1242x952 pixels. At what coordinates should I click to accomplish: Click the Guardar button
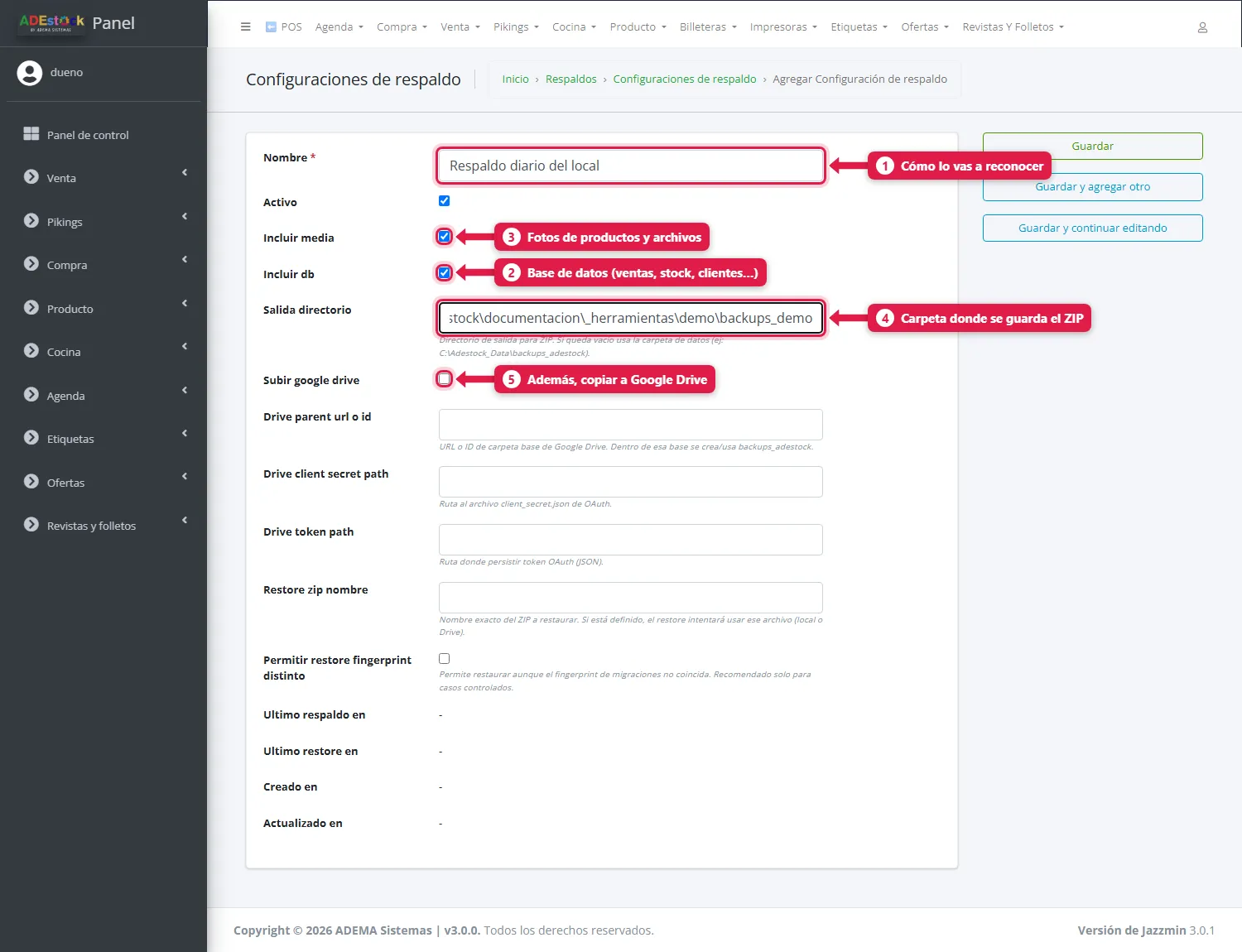click(1092, 146)
